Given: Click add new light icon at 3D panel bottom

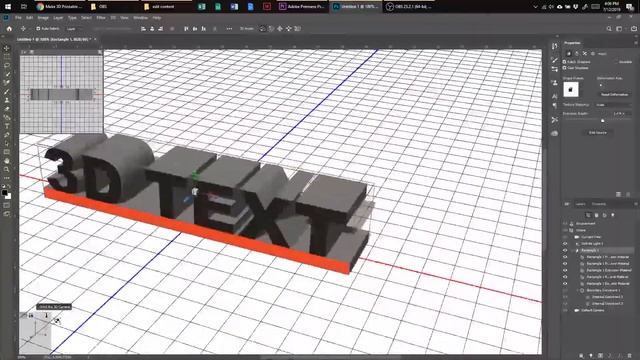Looking at the screenshot, I should pyautogui.click(x=591, y=356).
